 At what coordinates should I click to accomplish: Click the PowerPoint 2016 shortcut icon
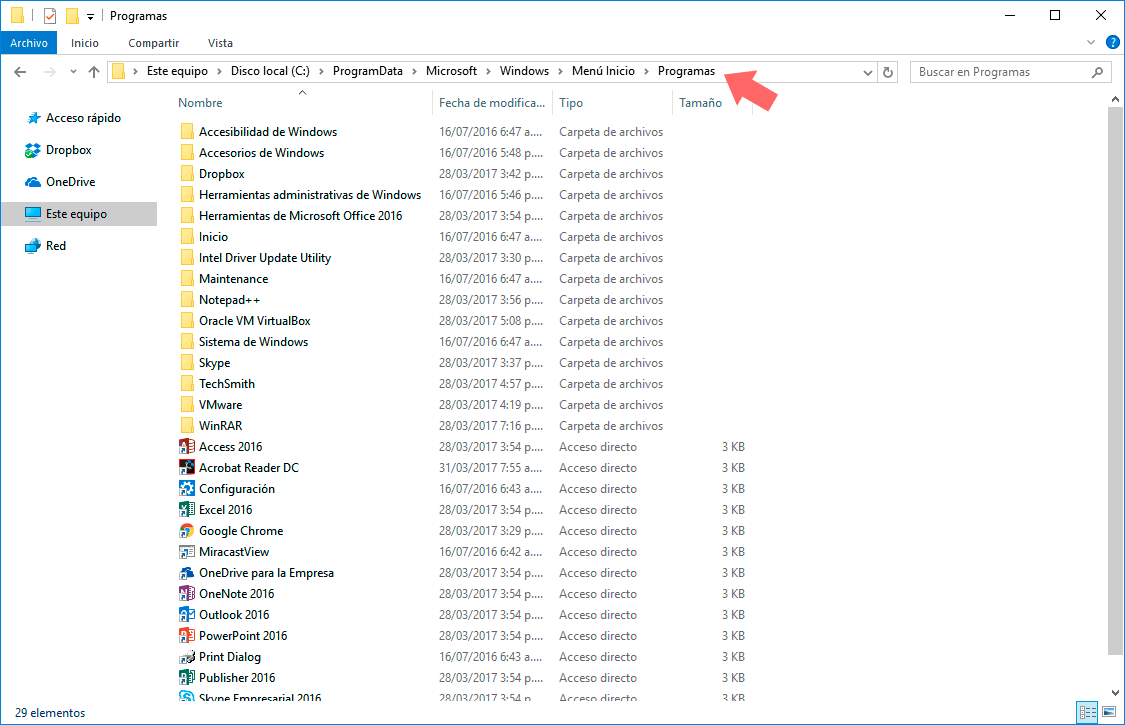[187, 635]
